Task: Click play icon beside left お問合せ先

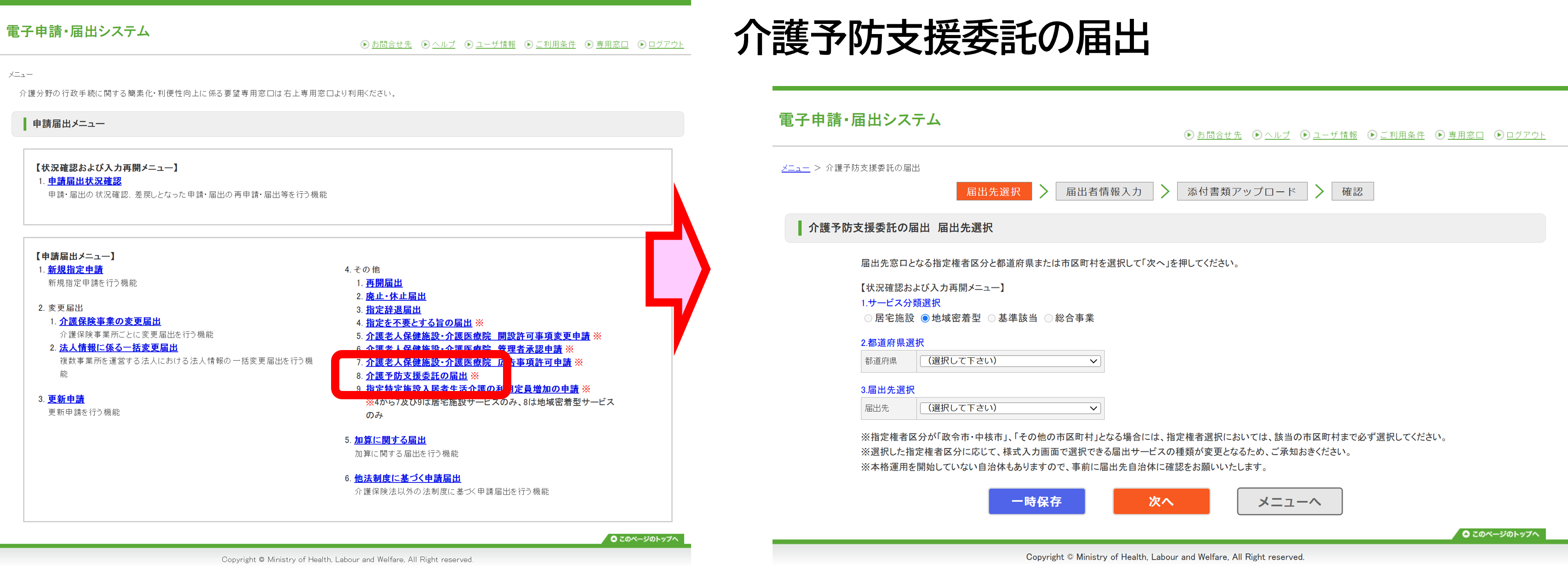Action: click(365, 45)
